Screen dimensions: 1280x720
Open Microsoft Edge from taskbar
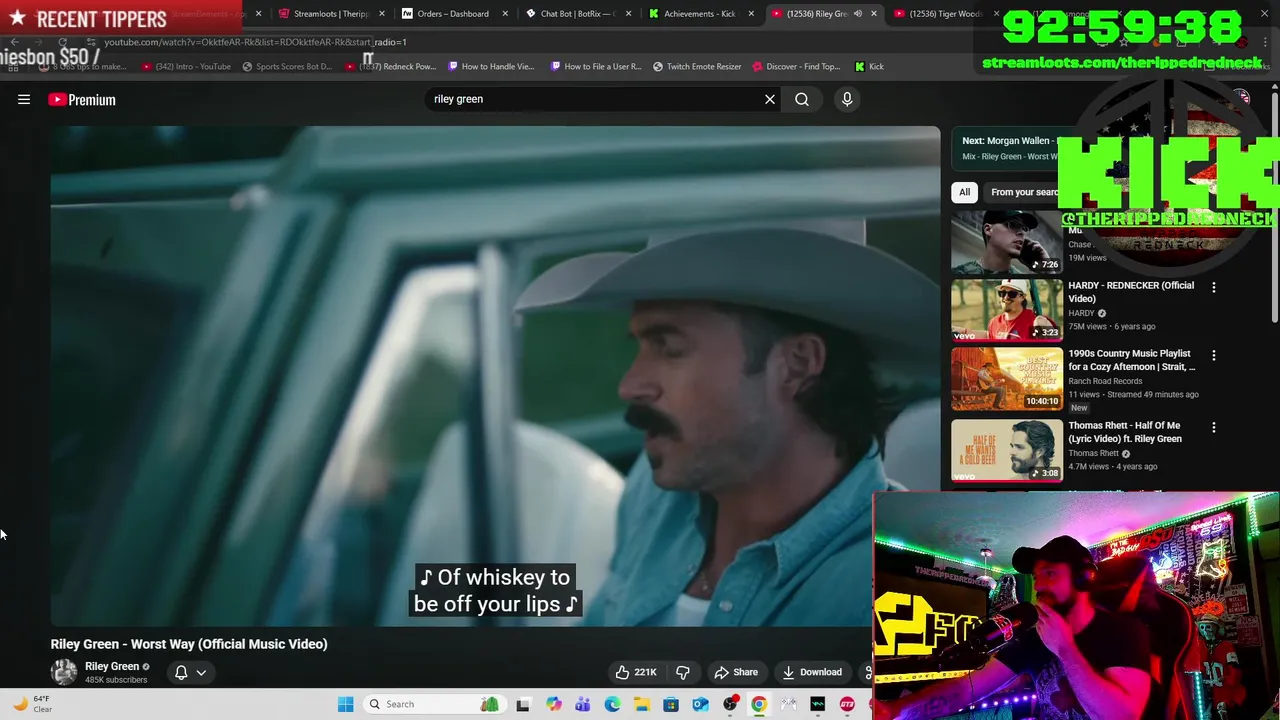tap(612, 704)
